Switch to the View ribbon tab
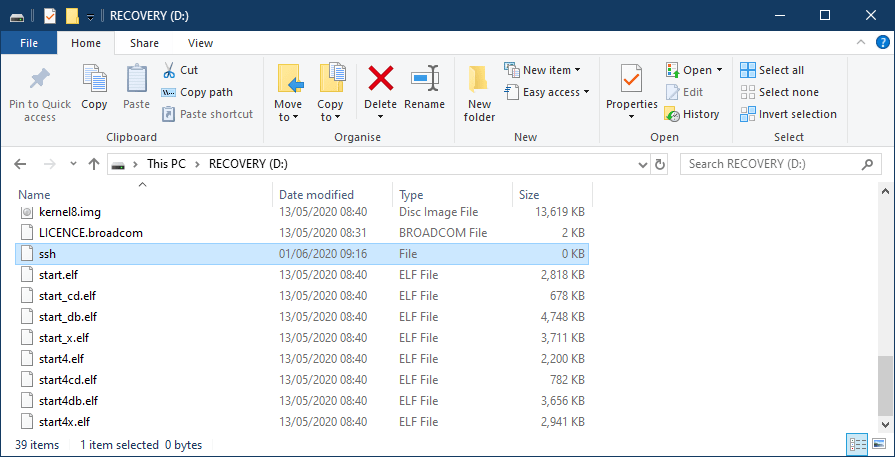Screen dimensions: 895x457 200,43
